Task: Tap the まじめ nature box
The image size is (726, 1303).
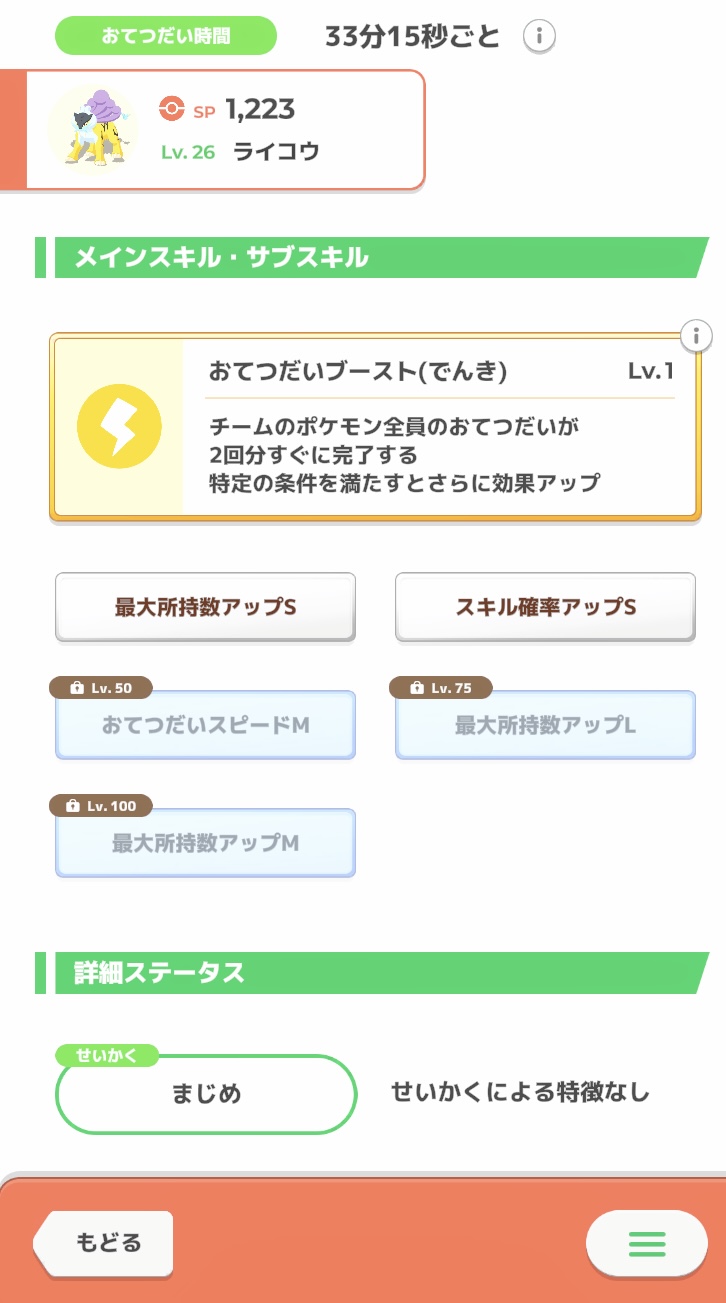Action: (206, 1093)
